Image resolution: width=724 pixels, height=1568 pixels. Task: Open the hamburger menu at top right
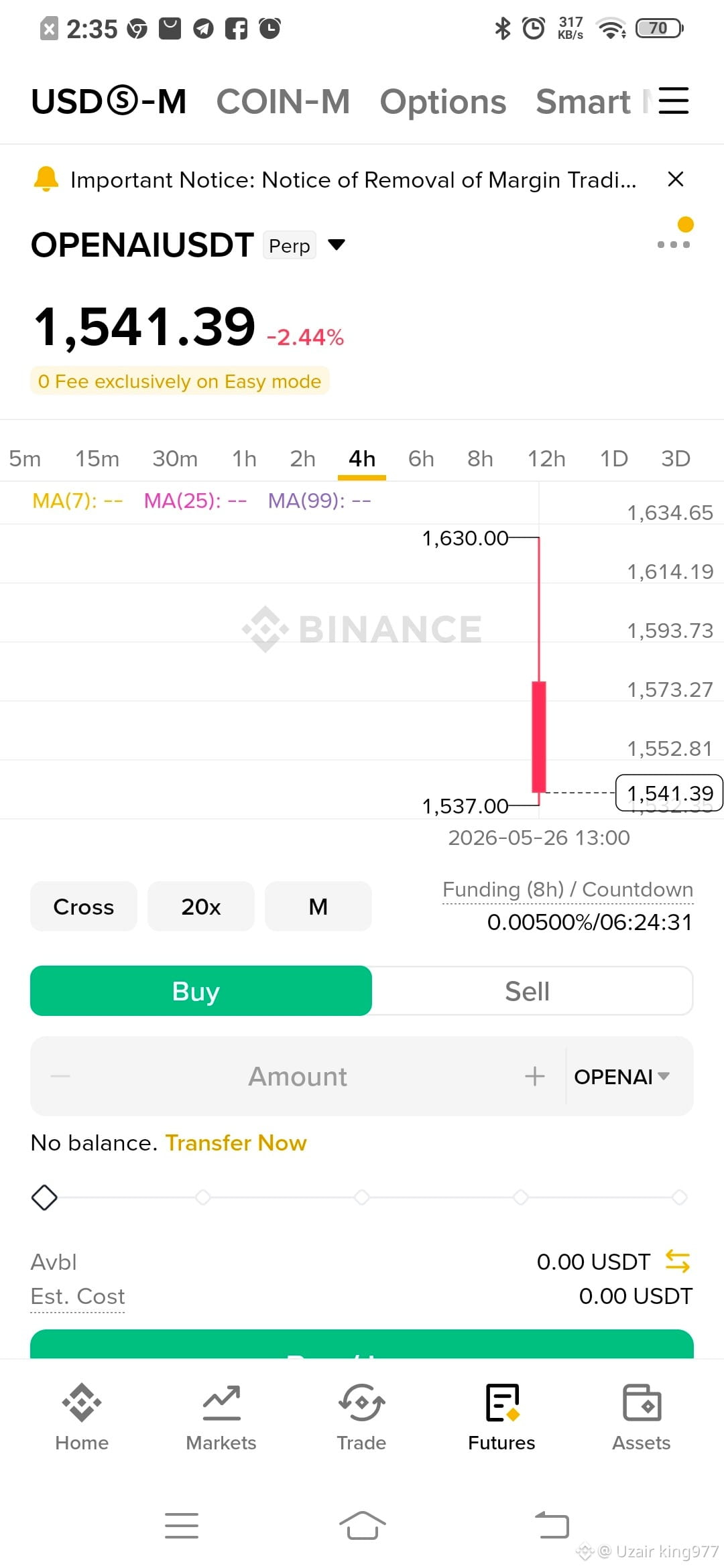pos(673,101)
